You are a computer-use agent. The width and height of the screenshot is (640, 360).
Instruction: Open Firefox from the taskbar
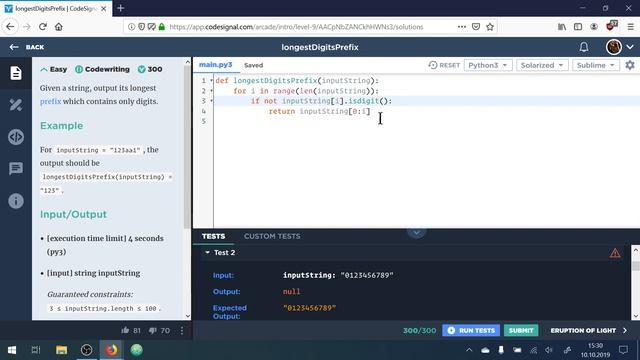point(111,350)
